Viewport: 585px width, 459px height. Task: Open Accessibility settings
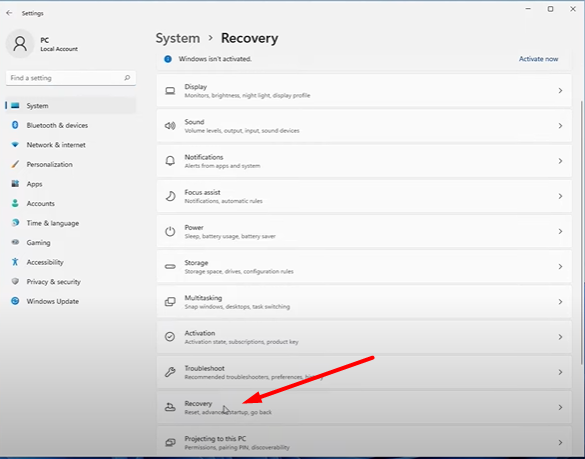click(71, 262)
